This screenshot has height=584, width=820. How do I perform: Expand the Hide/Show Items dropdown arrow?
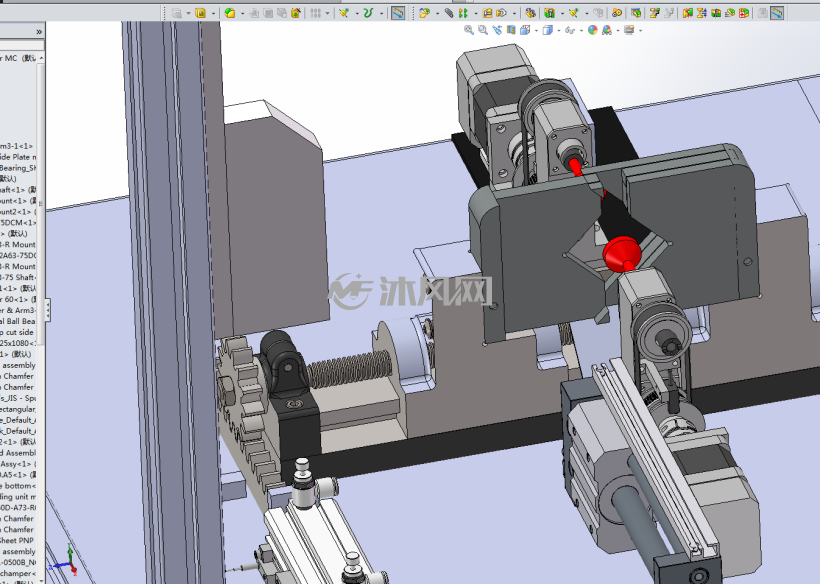pyautogui.click(x=580, y=31)
